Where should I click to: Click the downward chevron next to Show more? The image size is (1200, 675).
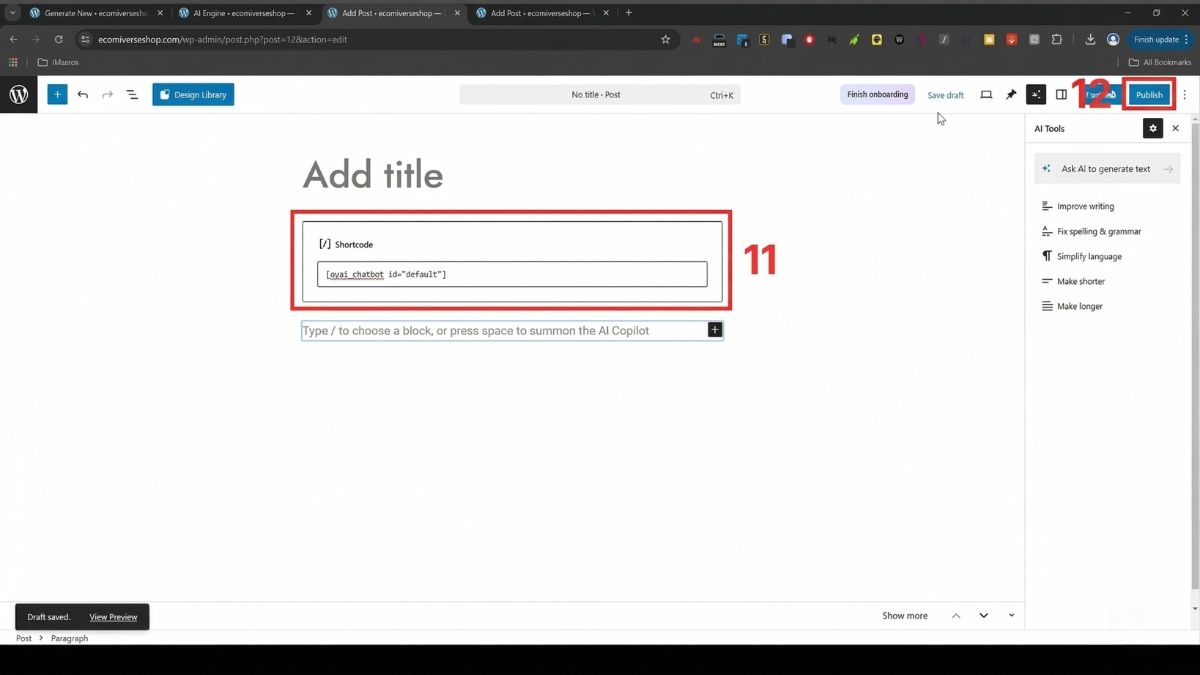tap(984, 616)
